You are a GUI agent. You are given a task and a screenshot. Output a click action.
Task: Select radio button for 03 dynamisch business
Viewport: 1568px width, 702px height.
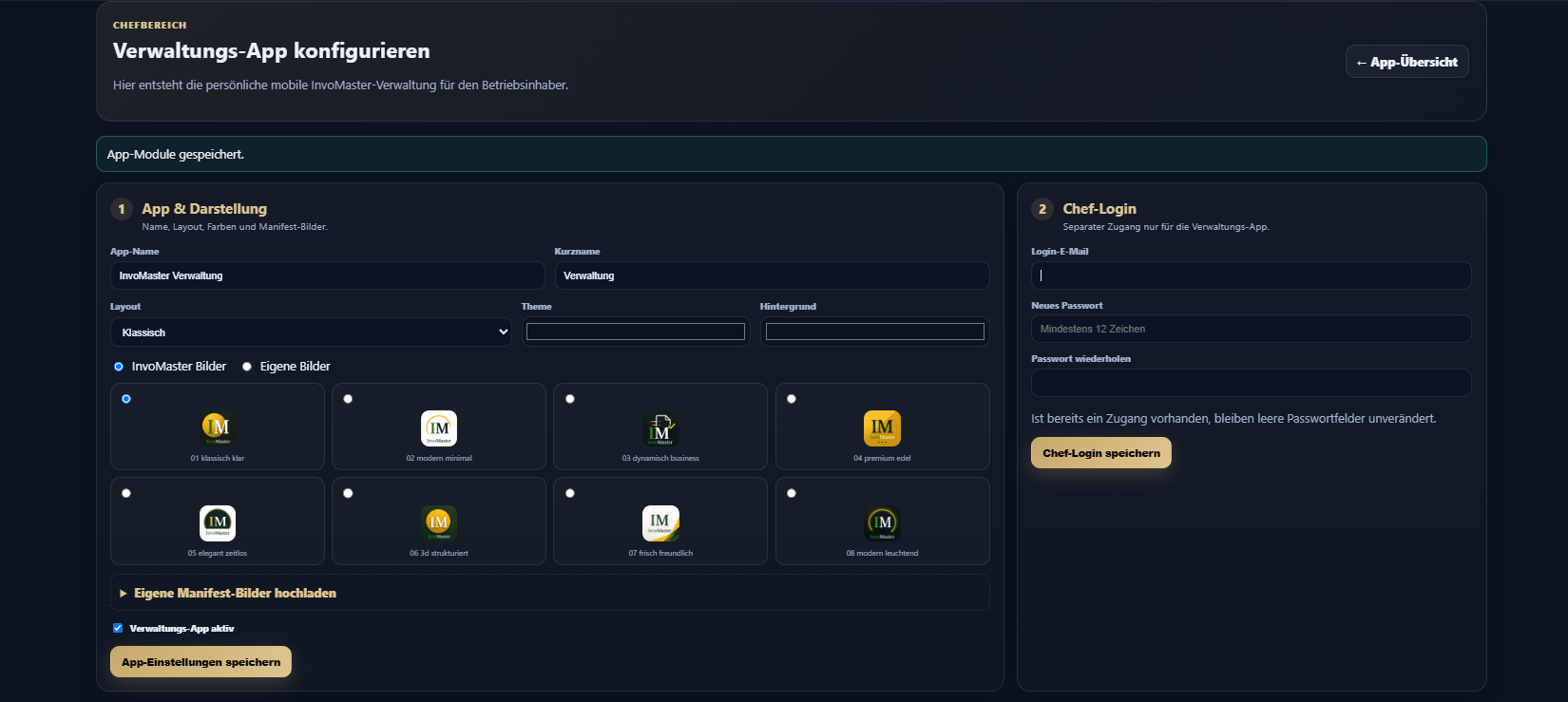(570, 399)
